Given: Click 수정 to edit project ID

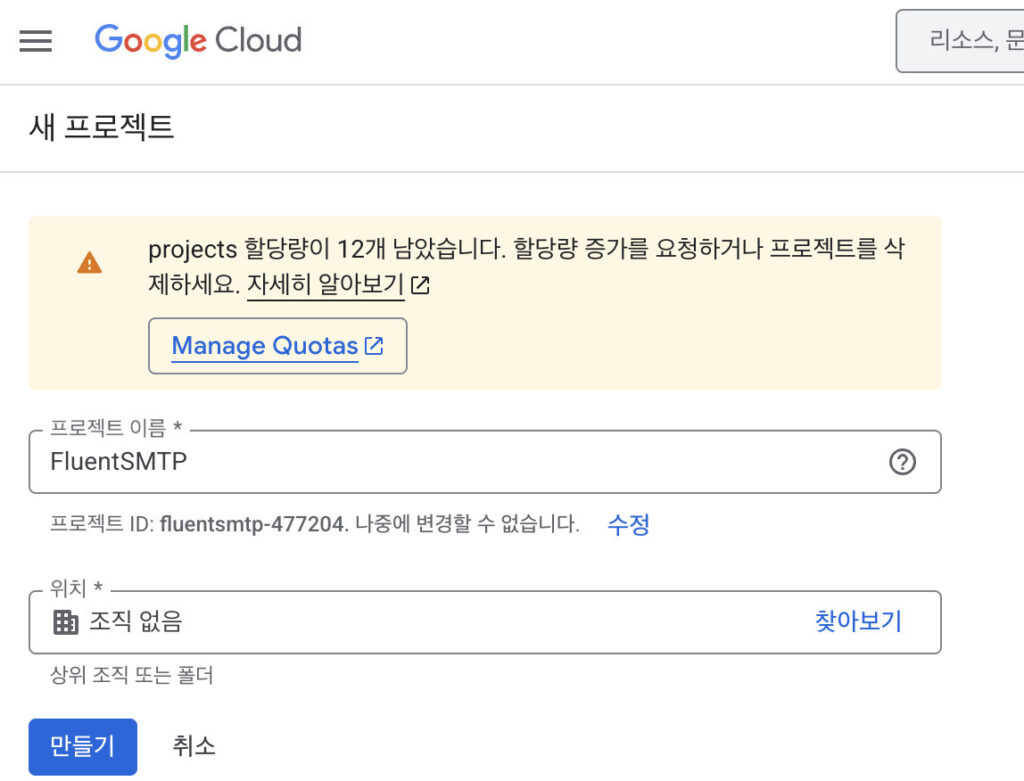Looking at the screenshot, I should click(x=628, y=524).
